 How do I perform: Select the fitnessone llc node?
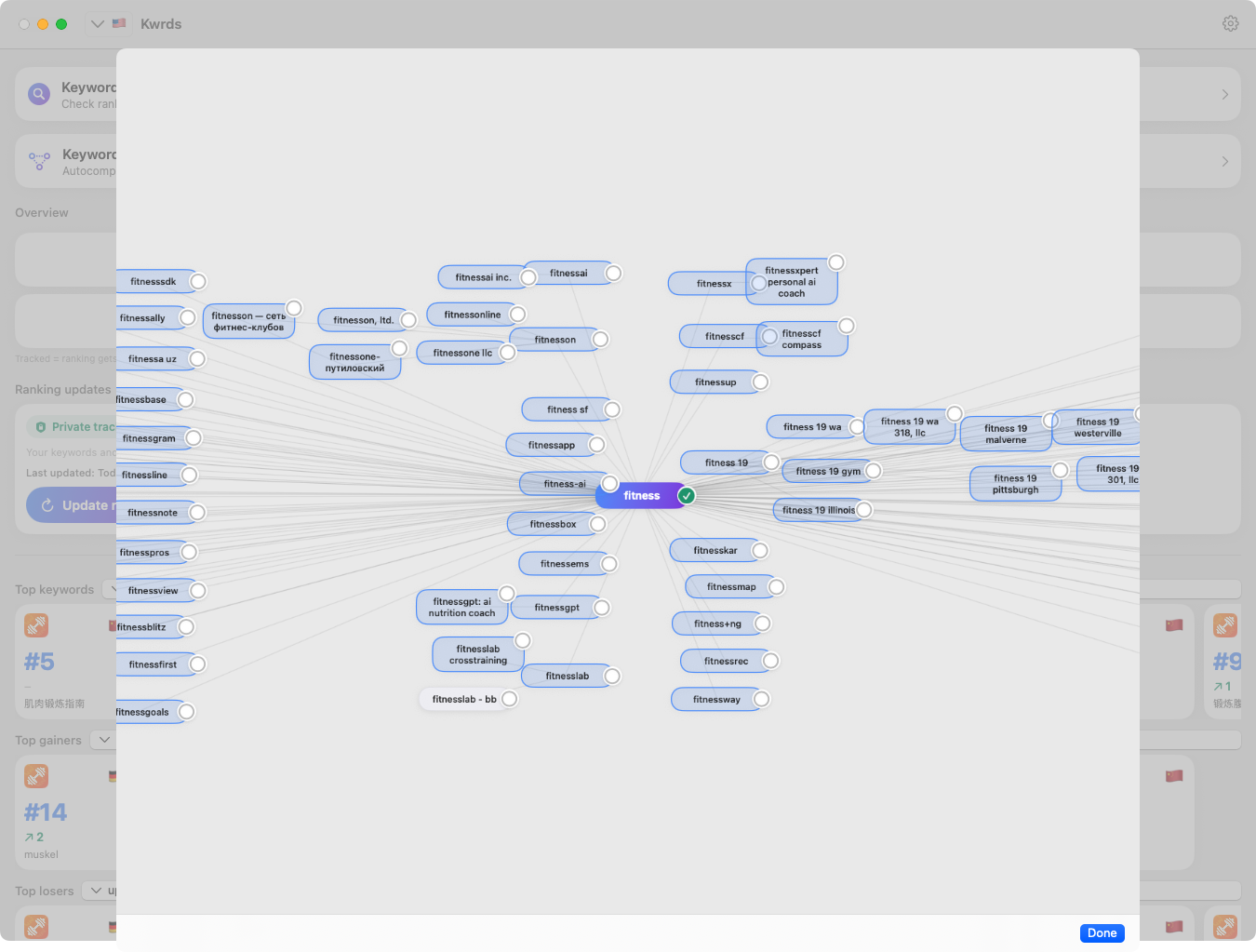click(x=462, y=353)
